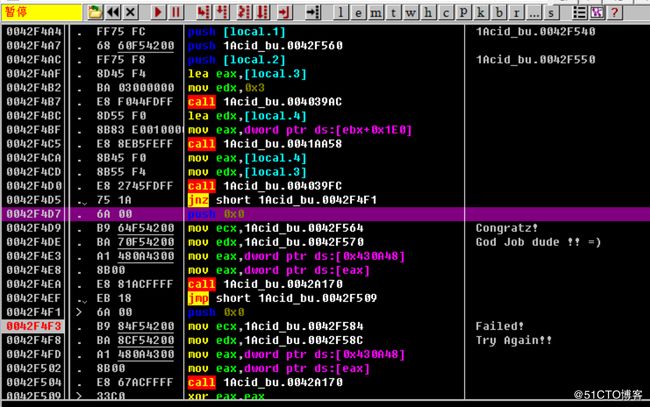Open a file with the folder icon
Viewport: 650px width, 407px height.
[x=95, y=12]
